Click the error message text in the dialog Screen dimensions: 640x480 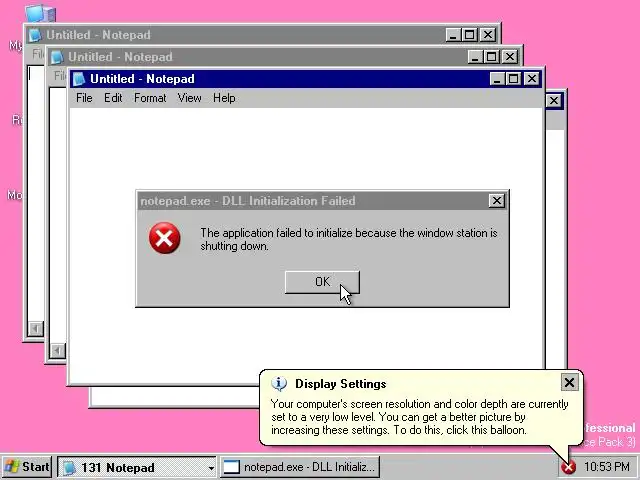tap(349, 239)
